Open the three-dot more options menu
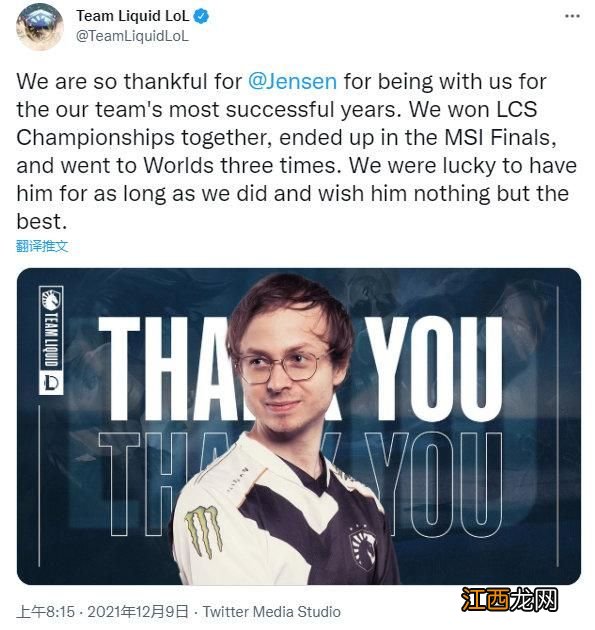The image size is (595, 630). tap(572, 16)
